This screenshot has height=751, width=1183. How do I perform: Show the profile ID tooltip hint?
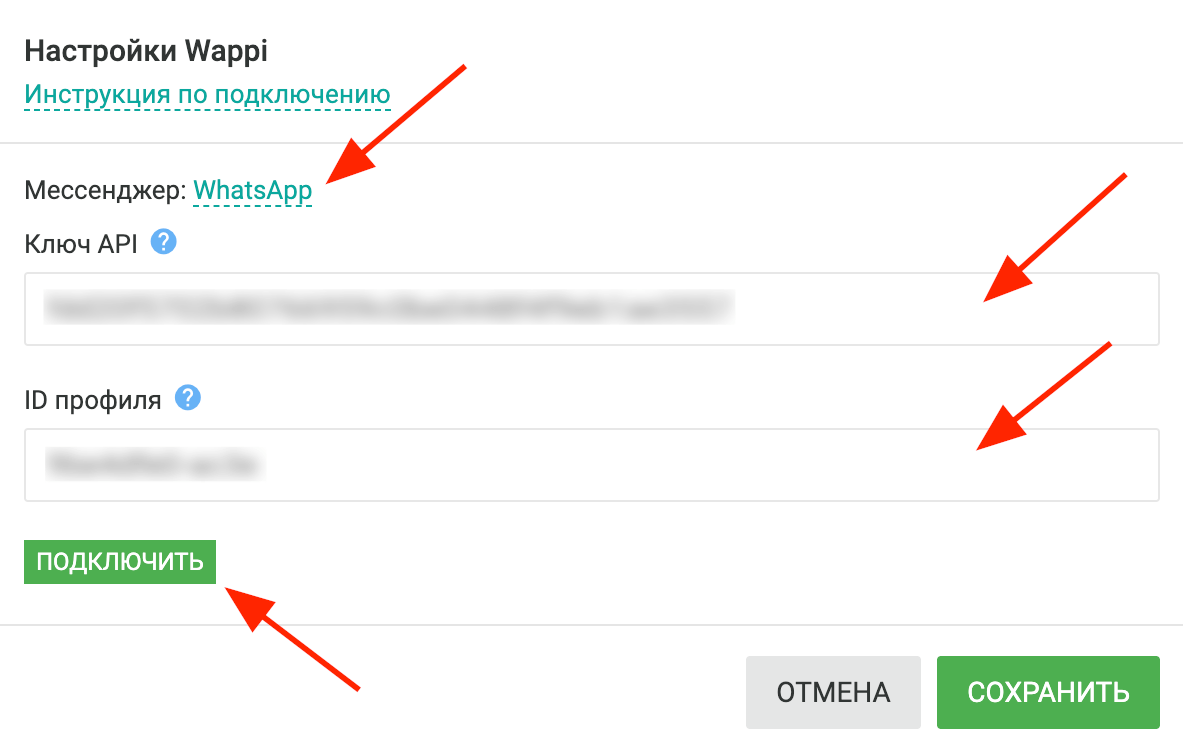tap(188, 399)
